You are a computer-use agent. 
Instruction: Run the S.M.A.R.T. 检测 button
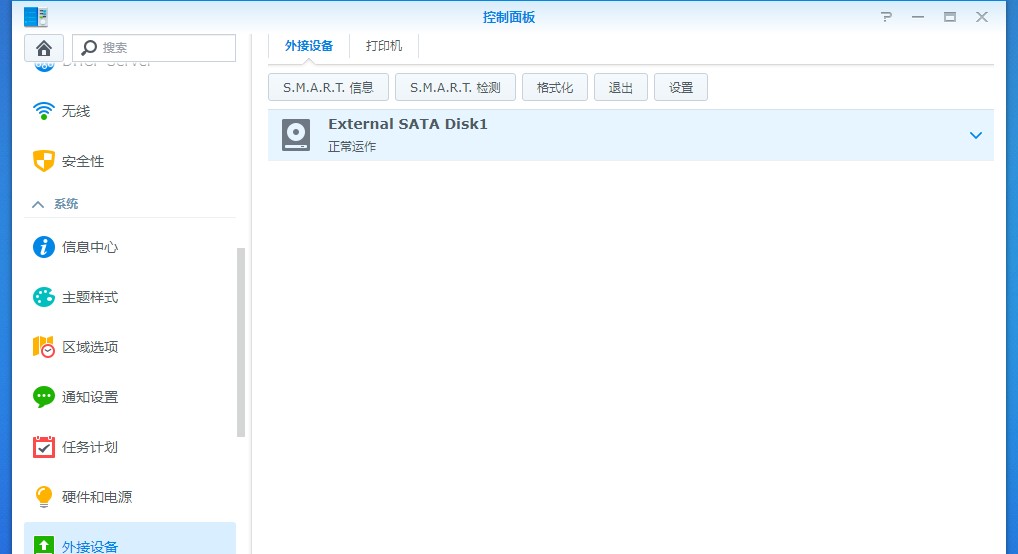[455, 87]
